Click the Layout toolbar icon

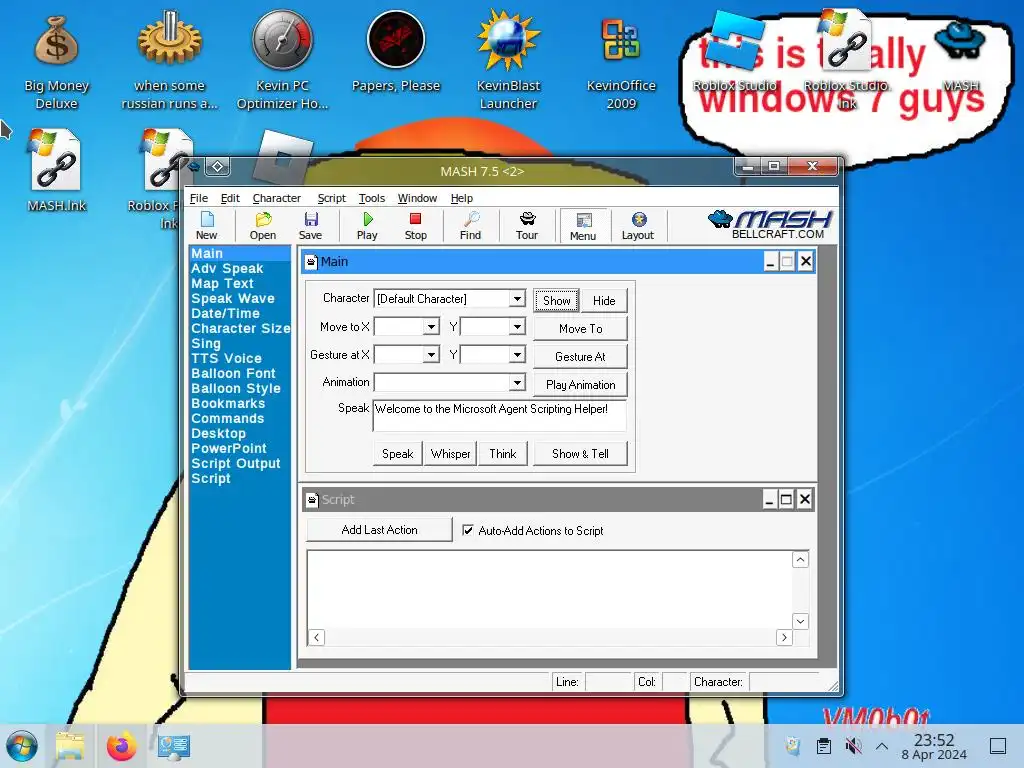click(638, 226)
